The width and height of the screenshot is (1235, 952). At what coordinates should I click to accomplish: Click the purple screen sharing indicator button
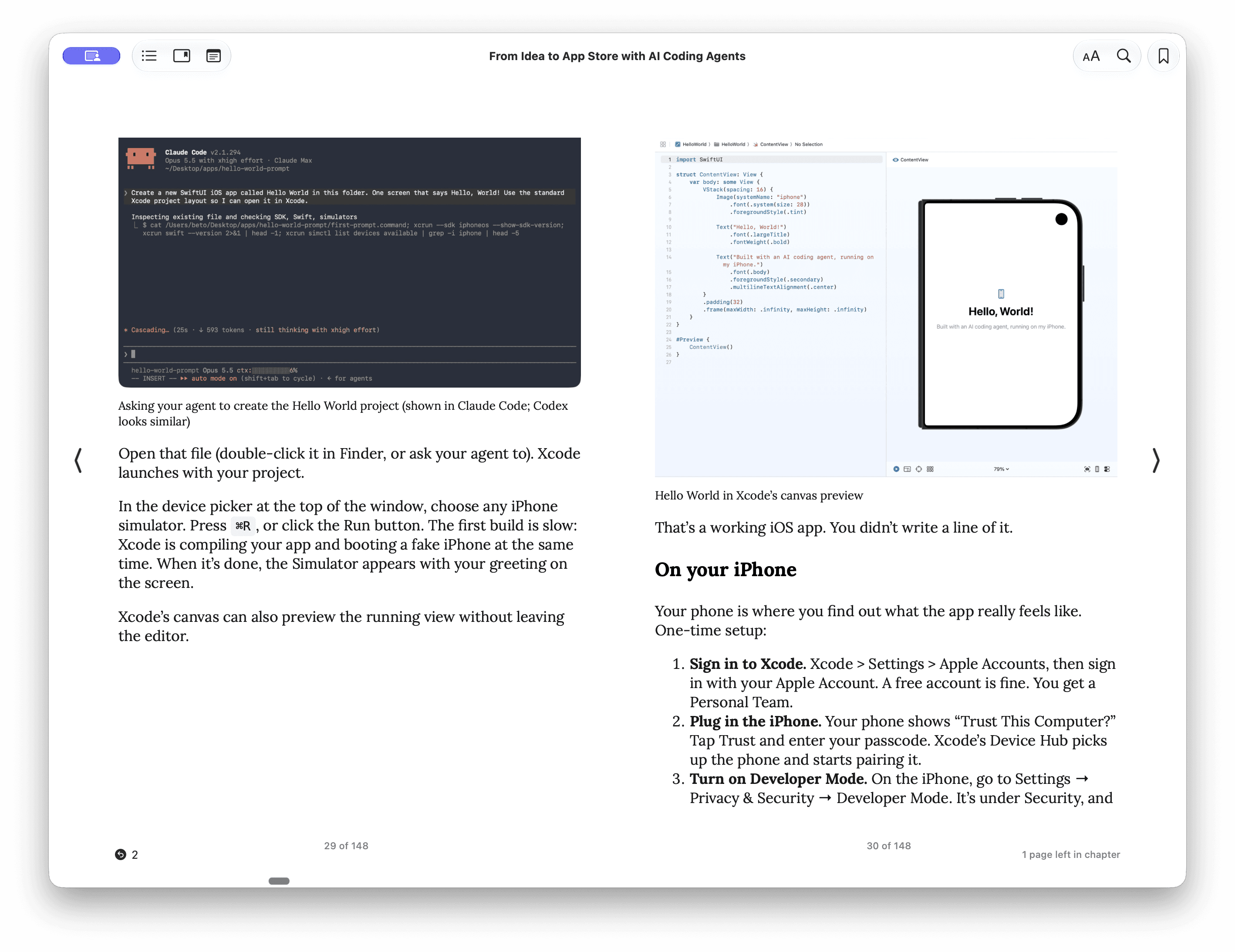pos(91,55)
